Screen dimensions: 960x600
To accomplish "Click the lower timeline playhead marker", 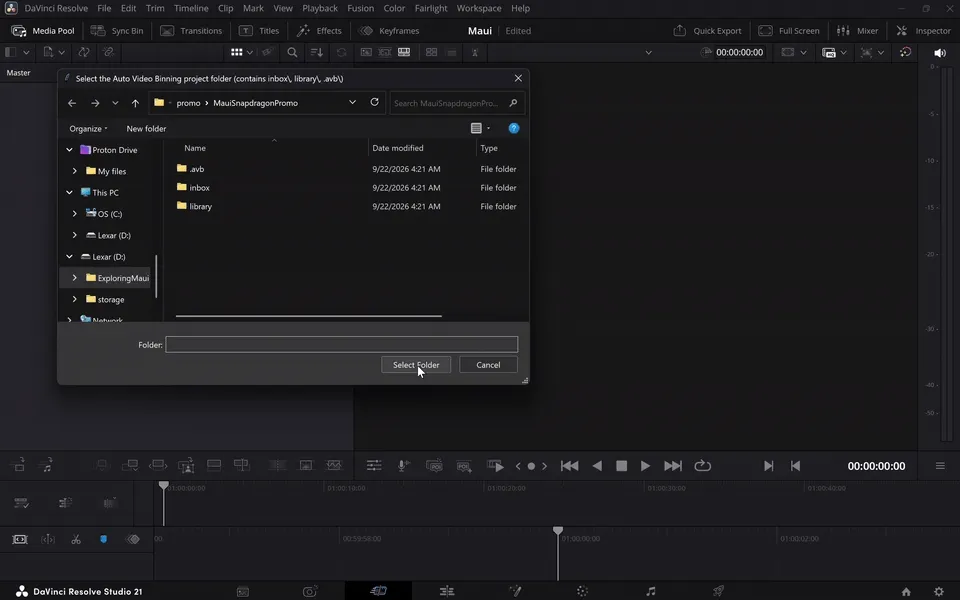I will pyautogui.click(x=558, y=531).
